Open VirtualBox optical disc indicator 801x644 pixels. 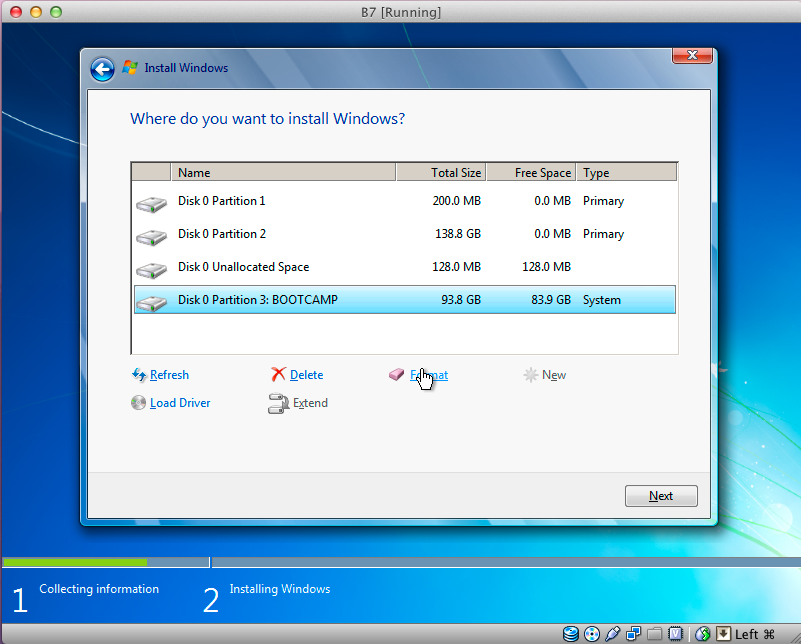point(592,634)
